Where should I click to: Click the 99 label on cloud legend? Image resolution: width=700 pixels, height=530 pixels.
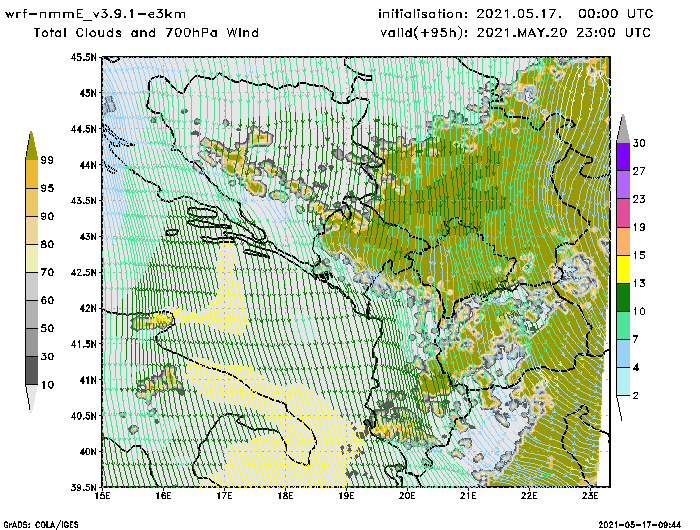pos(47,160)
